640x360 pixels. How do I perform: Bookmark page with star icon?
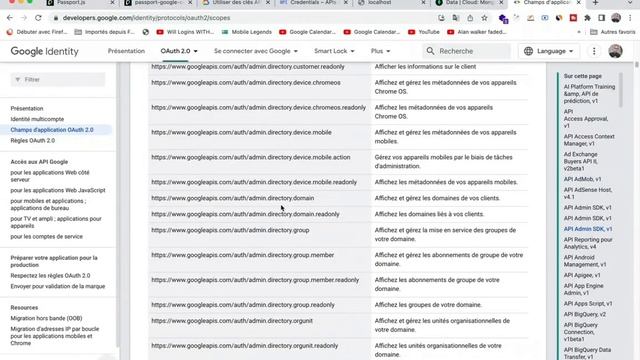[x=484, y=18]
